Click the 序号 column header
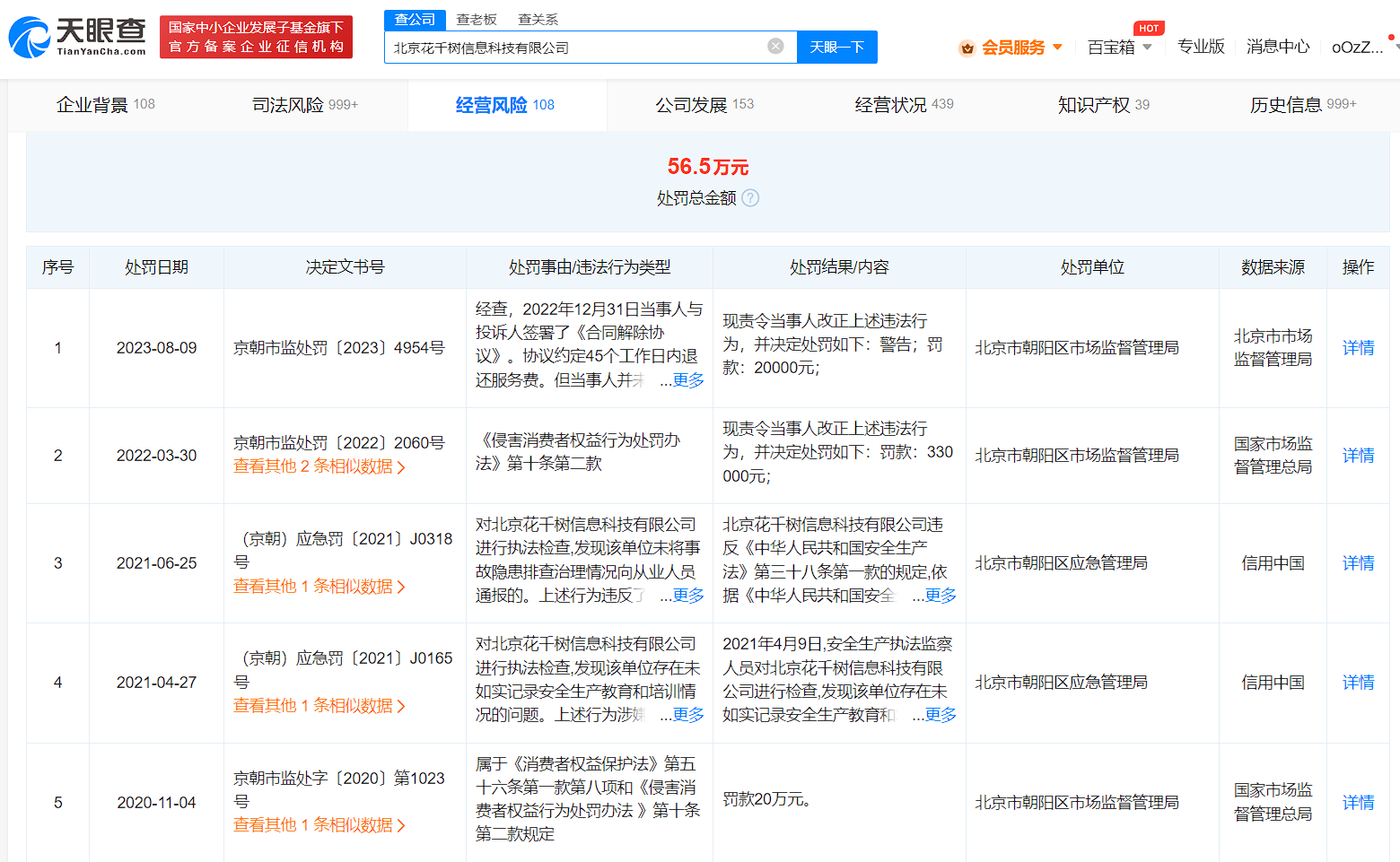The width and height of the screenshot is (1400, 862). [x=58, y=267]
